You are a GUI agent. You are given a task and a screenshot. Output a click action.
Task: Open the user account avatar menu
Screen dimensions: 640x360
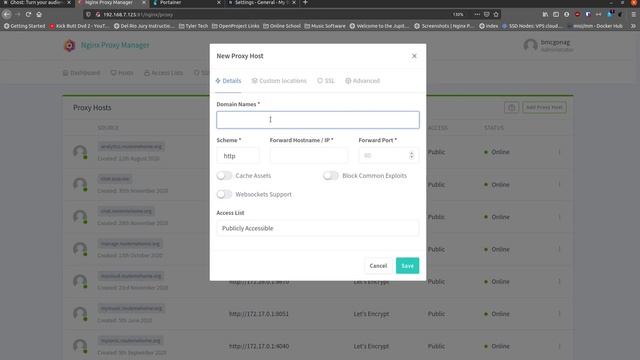(531, 45)
